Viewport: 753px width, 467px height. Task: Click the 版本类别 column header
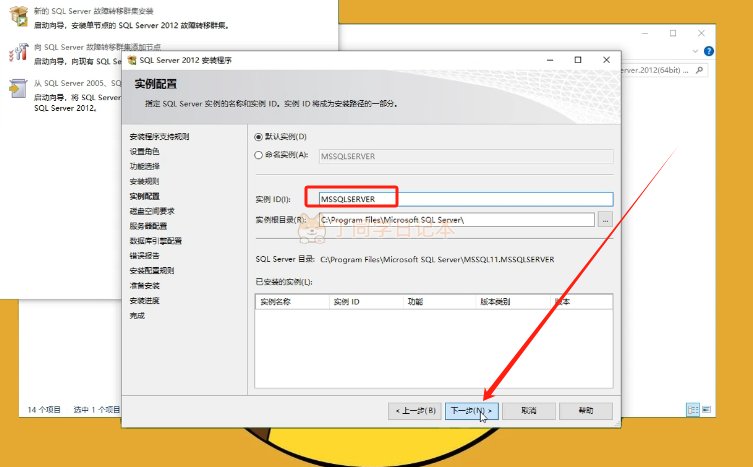tap(512, 302)
